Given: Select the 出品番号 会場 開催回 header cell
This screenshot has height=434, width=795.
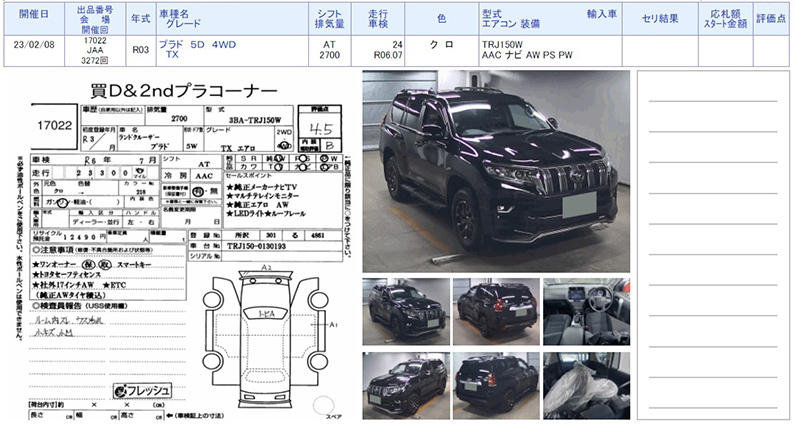Looking at the screenshot, I should point(95,19).
